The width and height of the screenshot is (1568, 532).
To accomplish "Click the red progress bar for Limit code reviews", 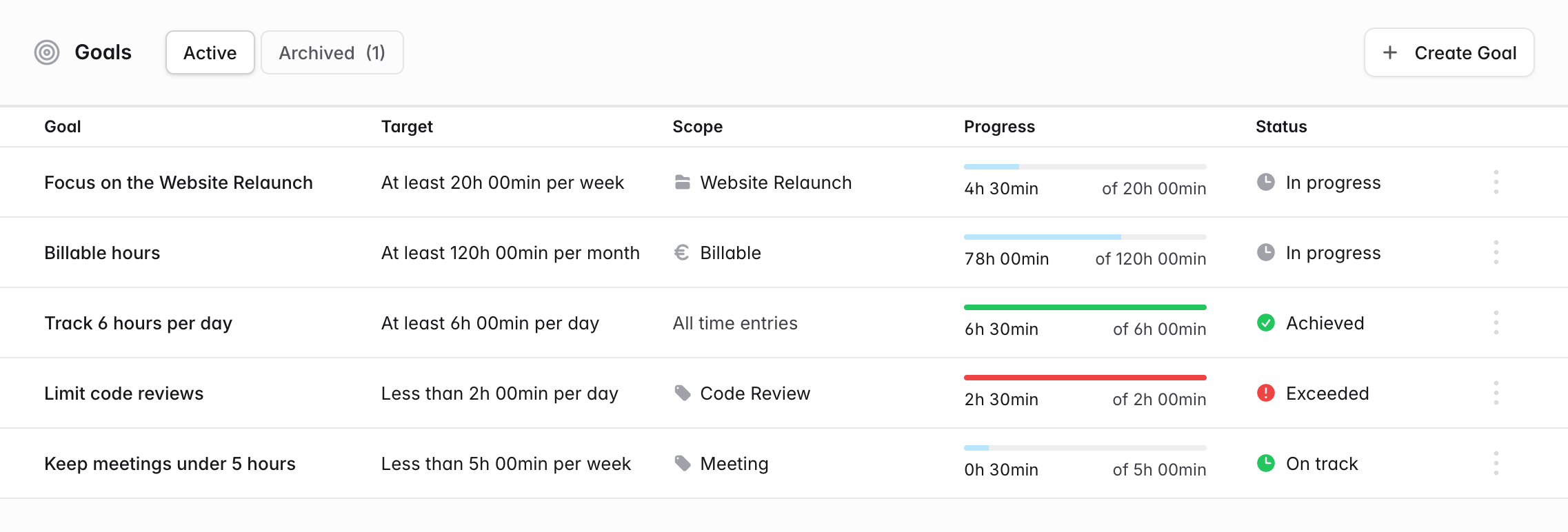I will tap(1085, 378).
